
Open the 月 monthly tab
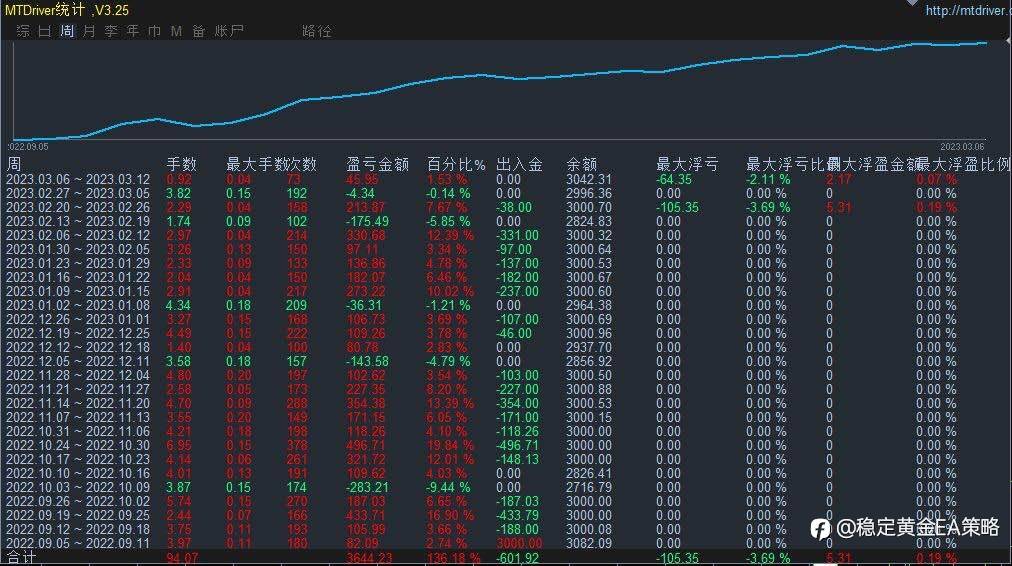pos(89,31)
